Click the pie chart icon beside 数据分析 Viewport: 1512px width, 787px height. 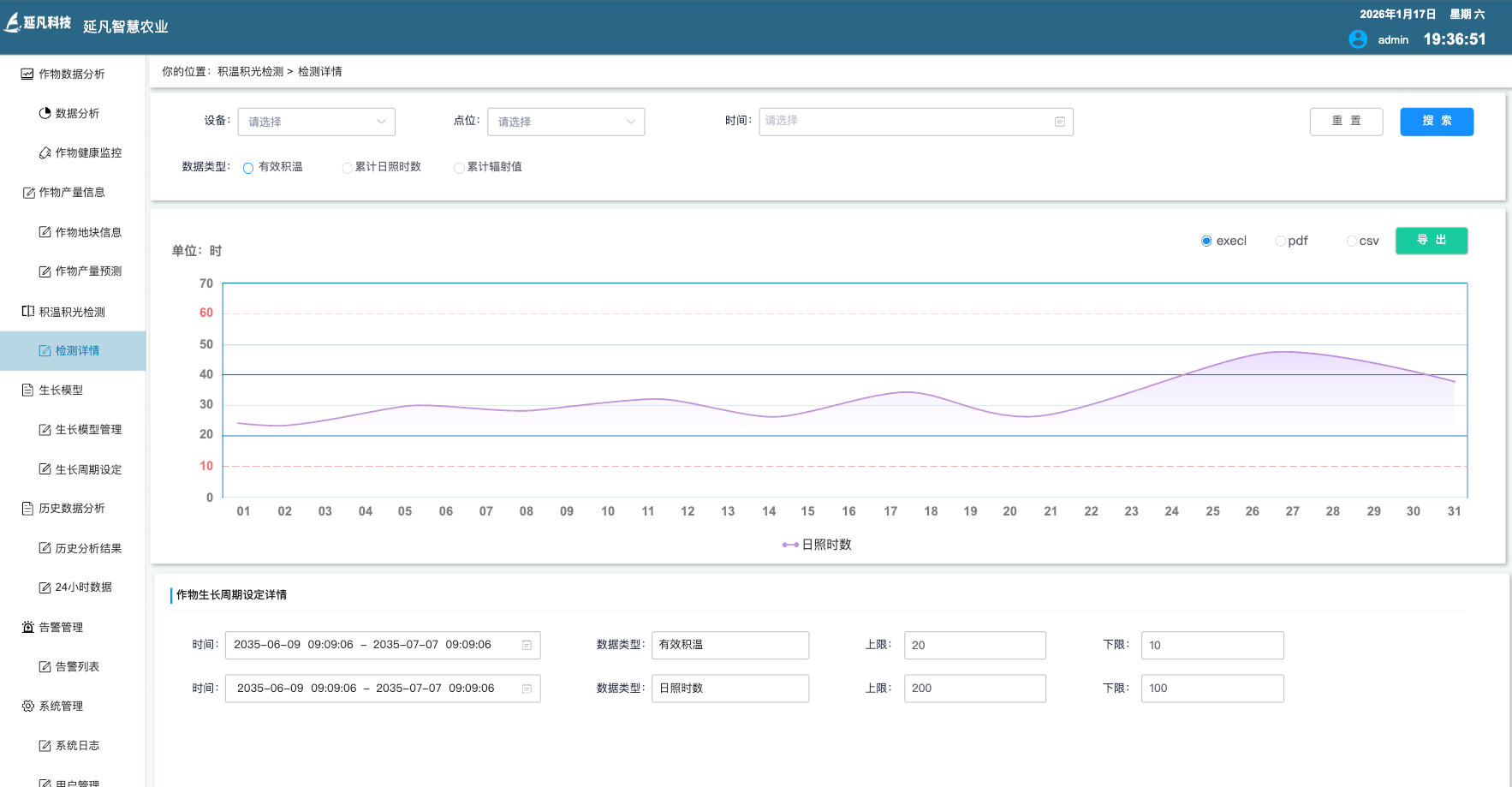pyautogui.click(x=45, y=113)
